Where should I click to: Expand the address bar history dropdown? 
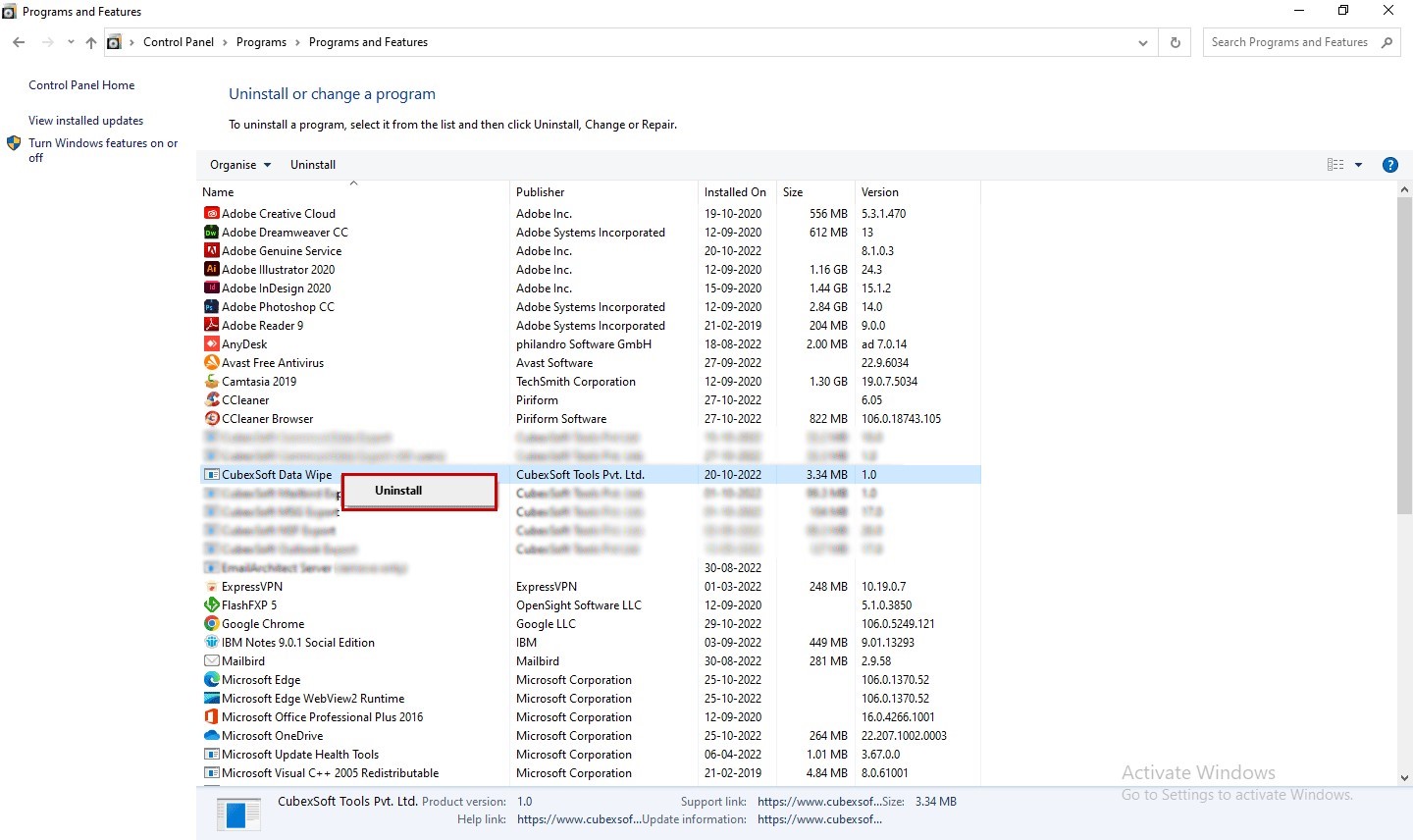[1142, 42]
